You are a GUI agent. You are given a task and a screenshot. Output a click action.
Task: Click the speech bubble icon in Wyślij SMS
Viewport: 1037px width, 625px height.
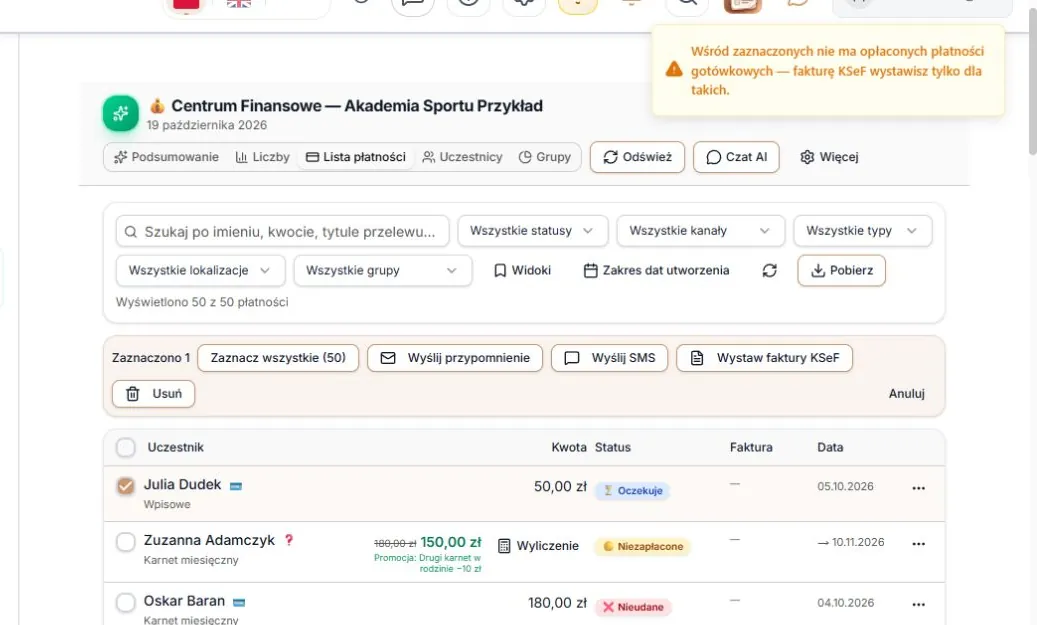pos(572,358)
